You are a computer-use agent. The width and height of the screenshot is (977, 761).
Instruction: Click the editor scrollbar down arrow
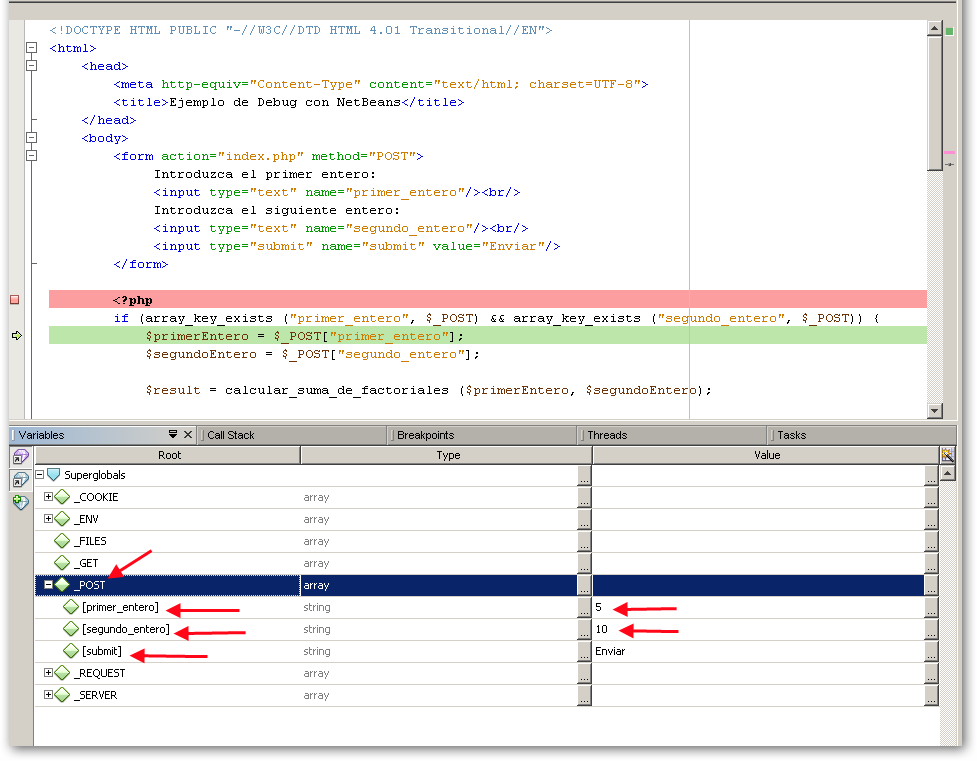pyautogui.click(x=935, y=410)
